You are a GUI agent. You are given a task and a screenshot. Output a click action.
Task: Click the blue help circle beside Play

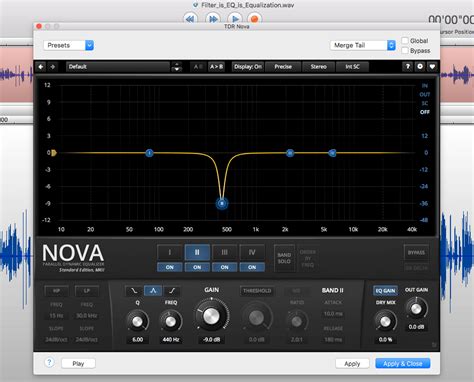tap(49, 362)
